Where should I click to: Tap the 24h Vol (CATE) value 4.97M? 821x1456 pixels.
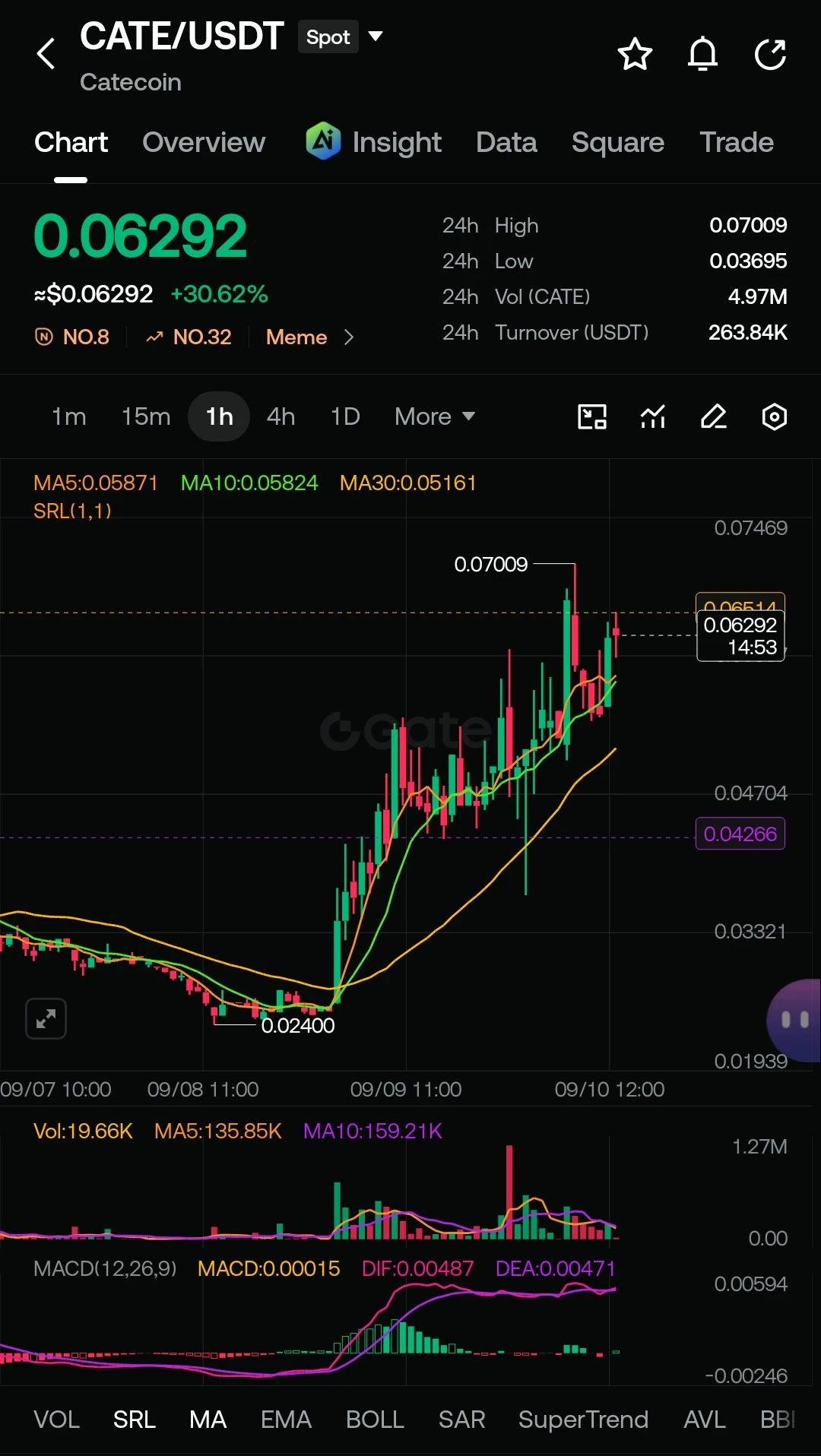tap(757, 296)
